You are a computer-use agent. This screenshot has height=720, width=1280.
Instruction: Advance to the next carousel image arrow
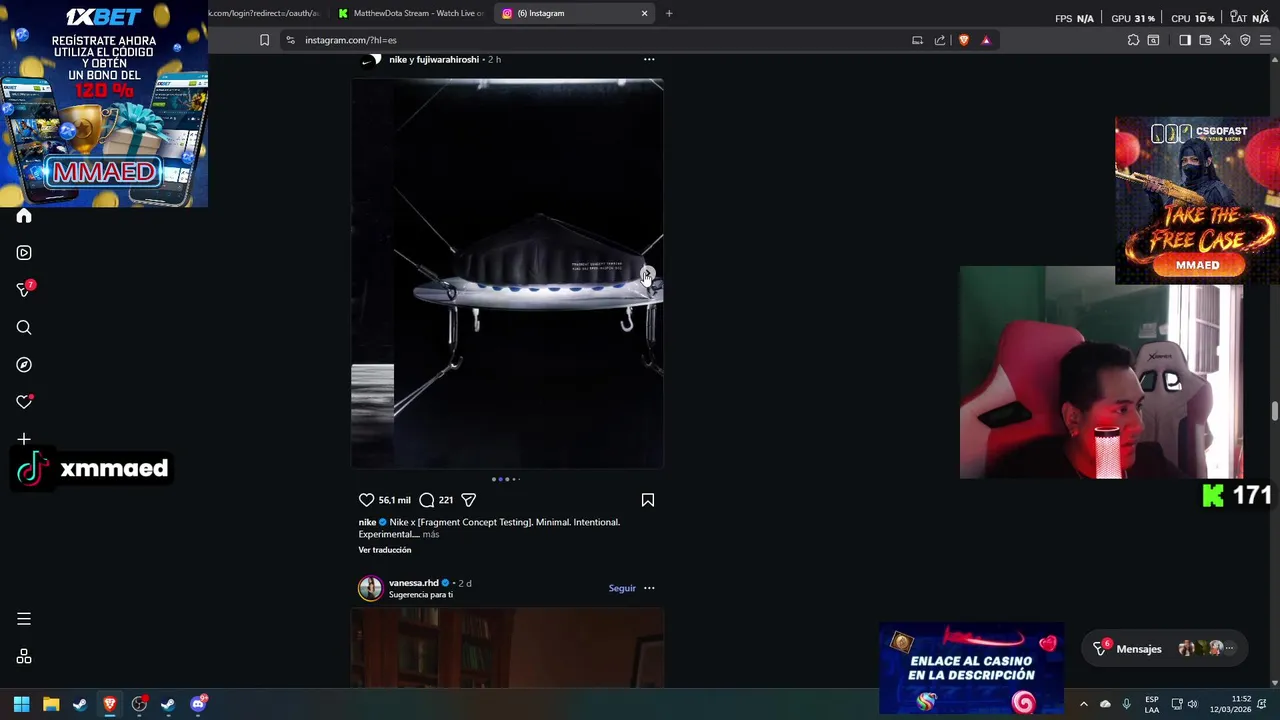646,274
